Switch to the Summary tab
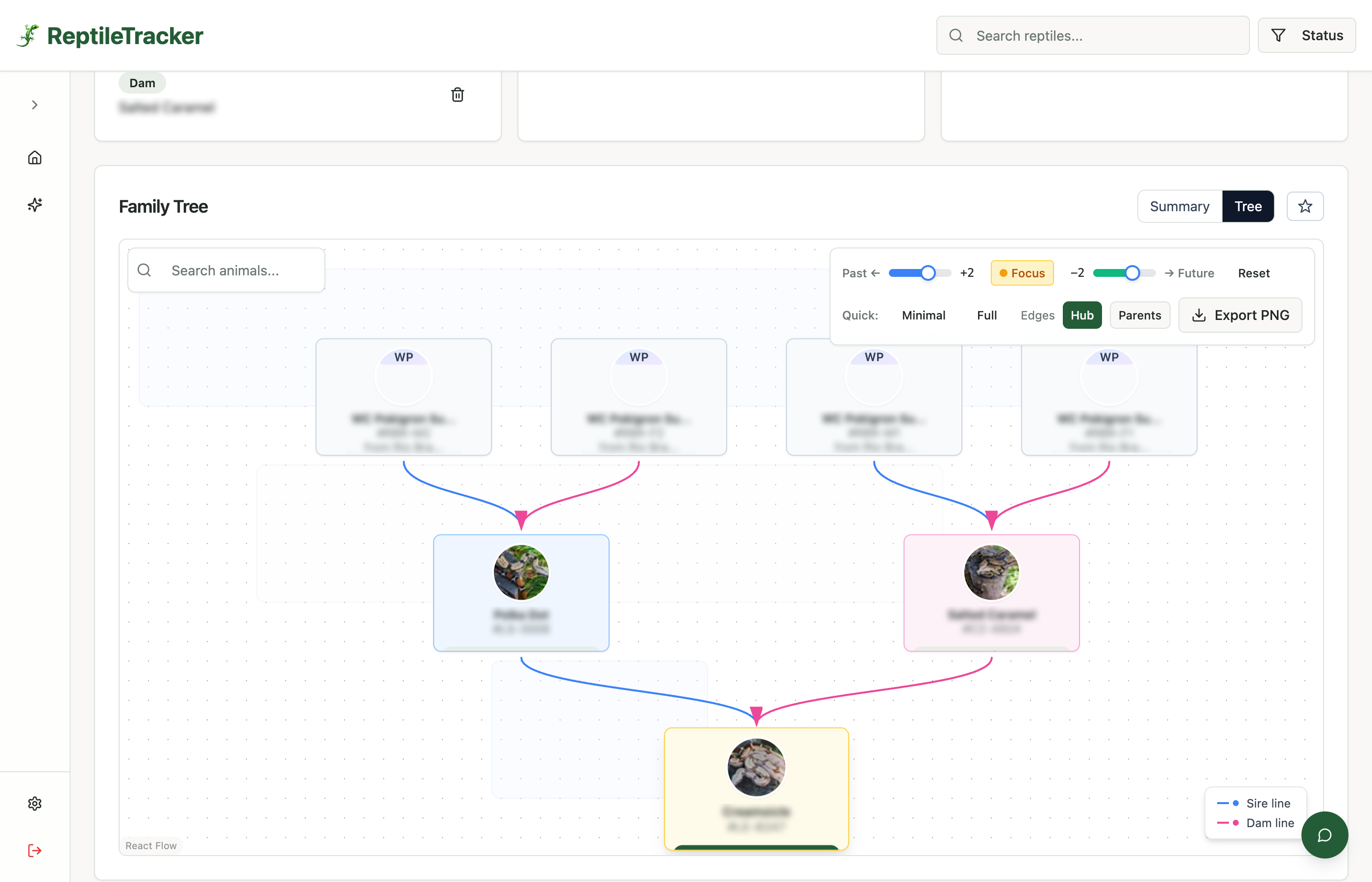 [1179, 206]
